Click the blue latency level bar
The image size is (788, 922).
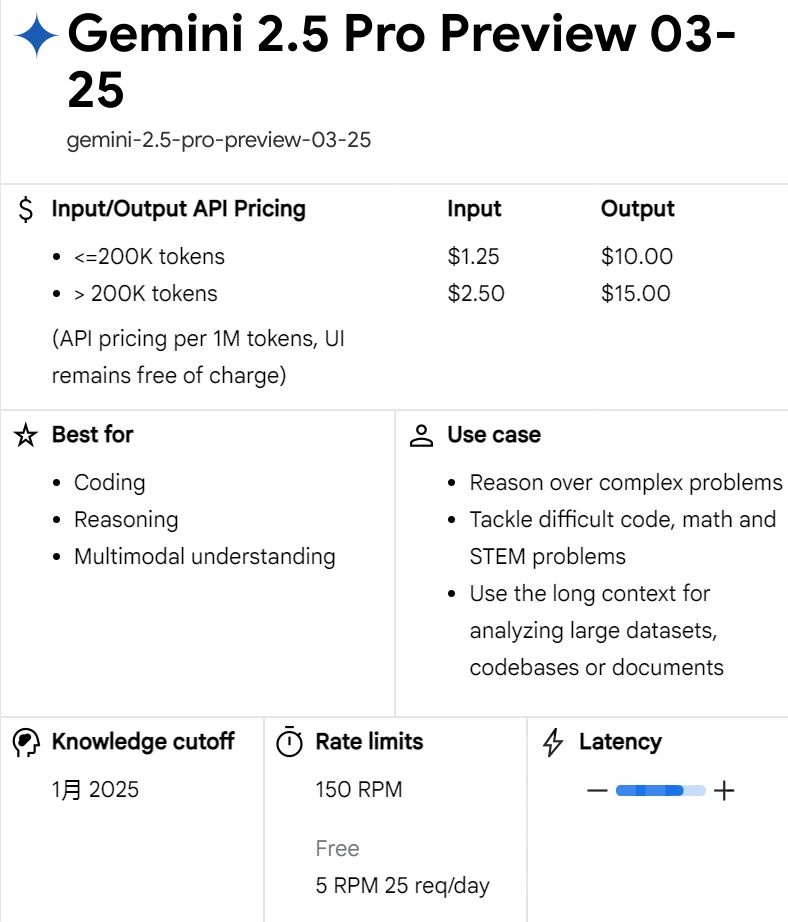660,791
